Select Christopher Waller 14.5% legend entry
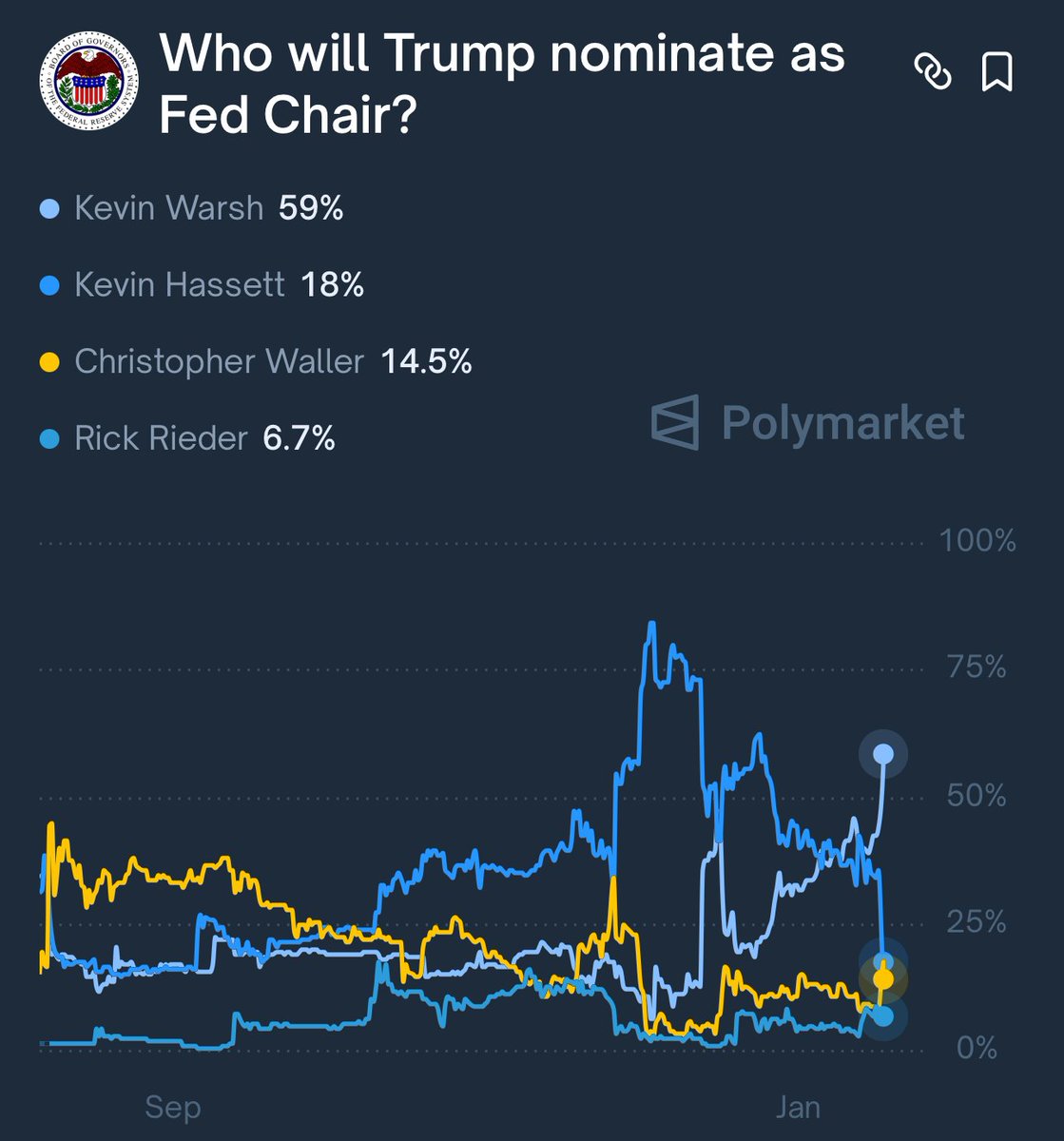This screenshot has height=1141, width=1064. point(272,362)
